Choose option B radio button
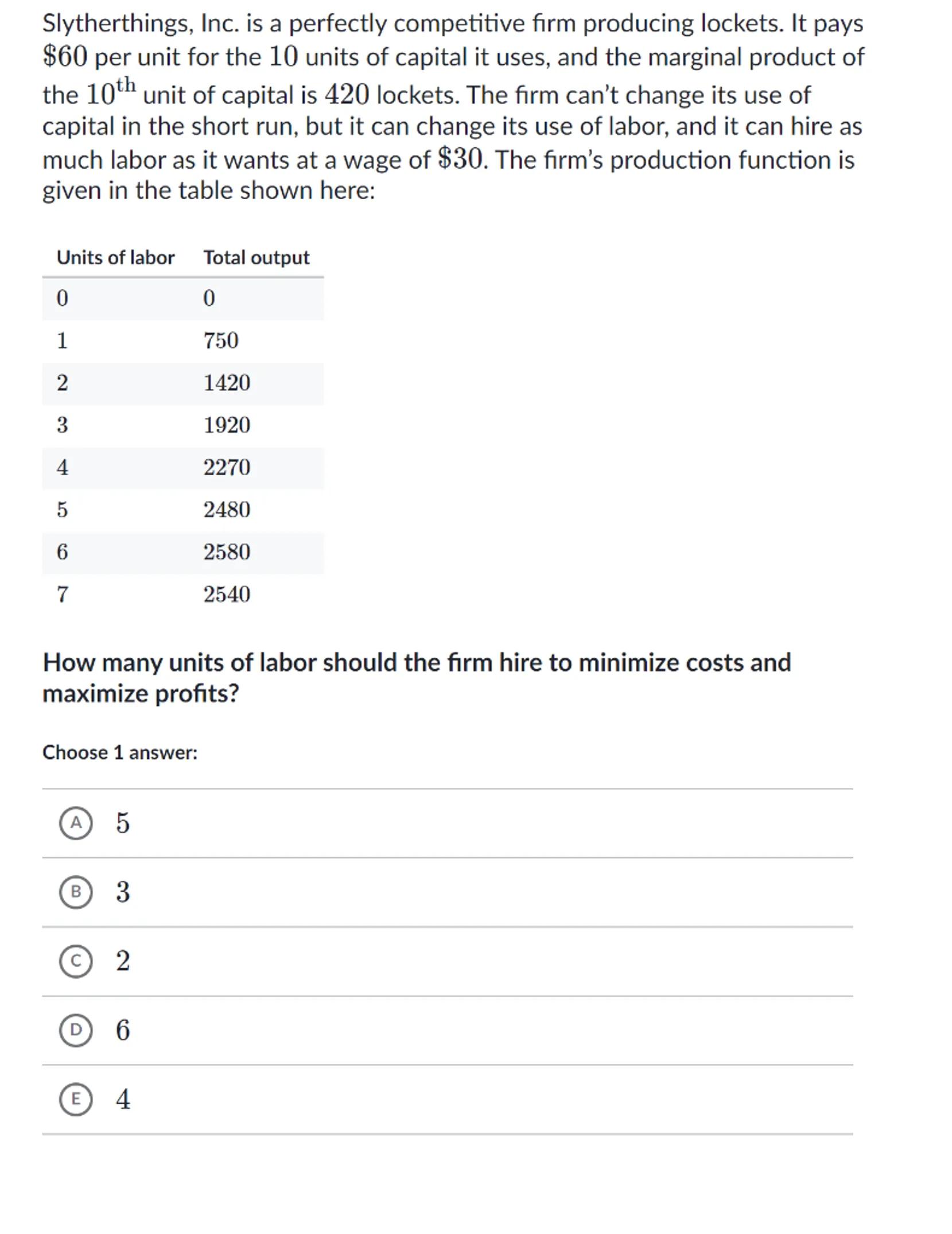 click(76, 891)
